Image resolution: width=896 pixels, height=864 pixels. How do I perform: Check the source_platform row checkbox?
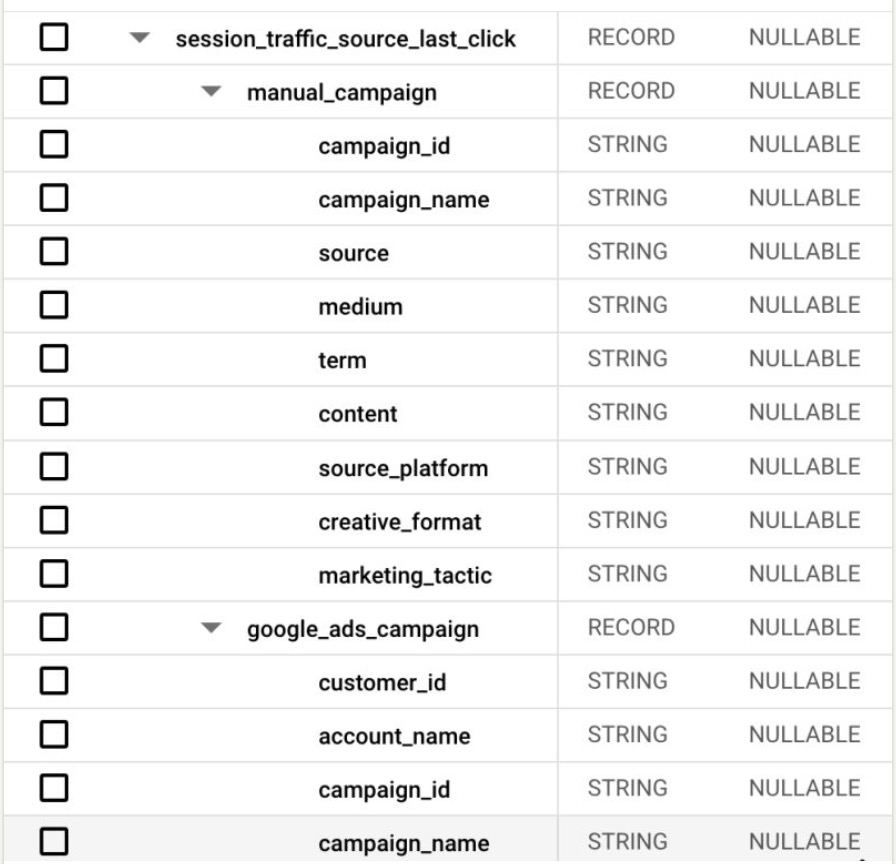click(x=53, y=467)
